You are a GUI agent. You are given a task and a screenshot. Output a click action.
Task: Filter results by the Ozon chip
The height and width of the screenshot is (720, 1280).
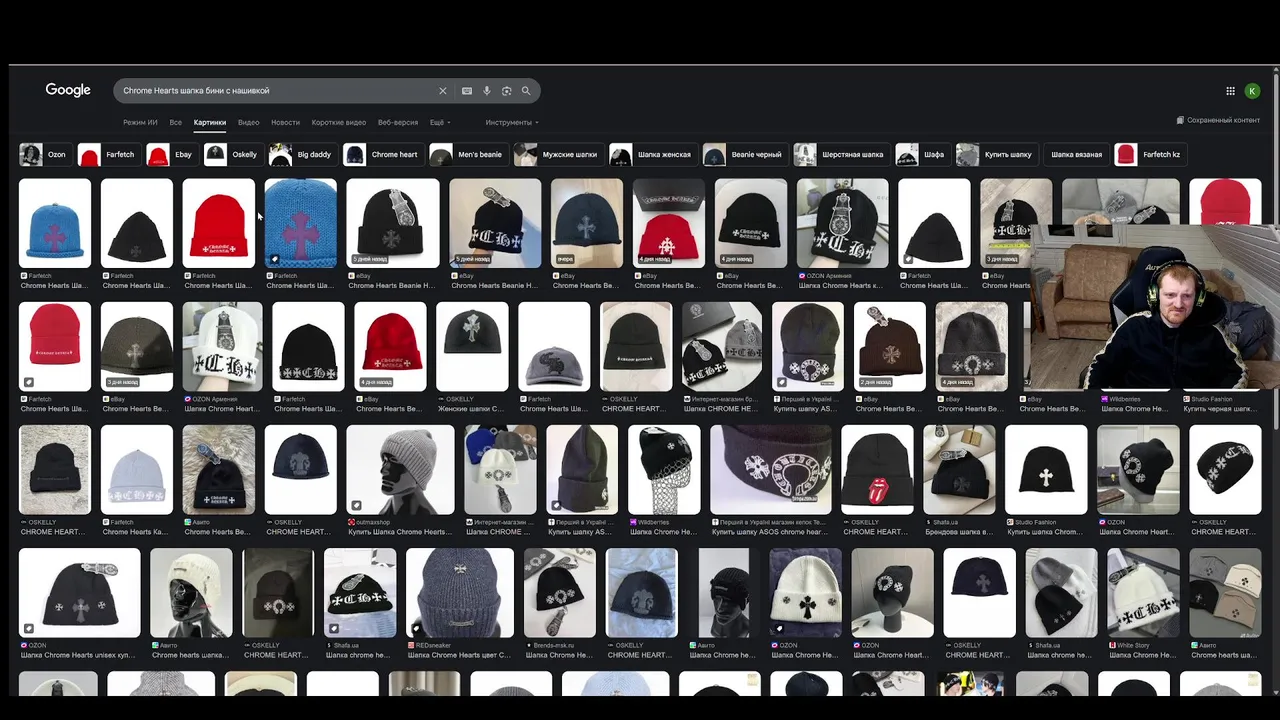click(x=44, y=155)
